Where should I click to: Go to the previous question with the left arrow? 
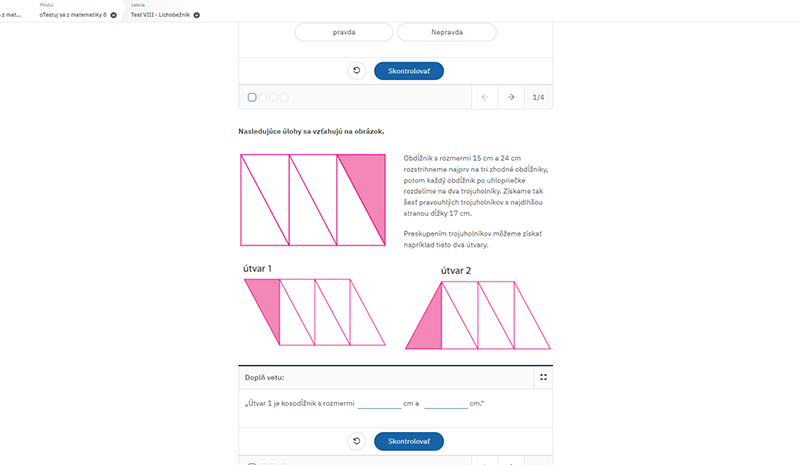[x=485, y=97]
